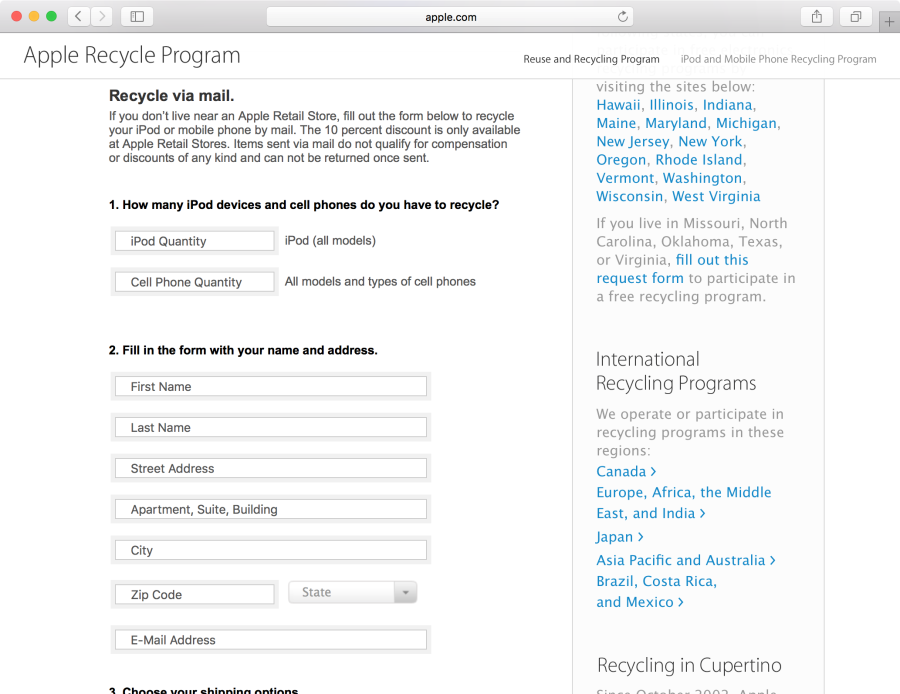The width and height of the screenshot is (900, 694).
Task: Open Asia Pacific and Australia link
Action: tap(686, 560)
